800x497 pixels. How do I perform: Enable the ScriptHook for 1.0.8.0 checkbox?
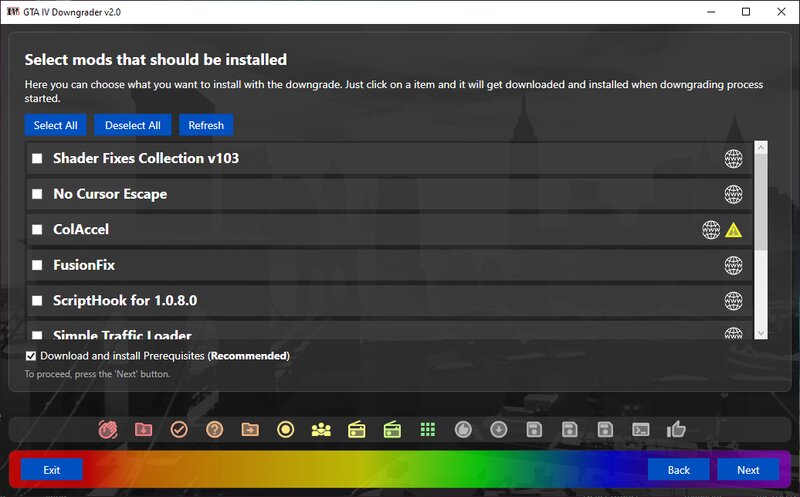37,301
